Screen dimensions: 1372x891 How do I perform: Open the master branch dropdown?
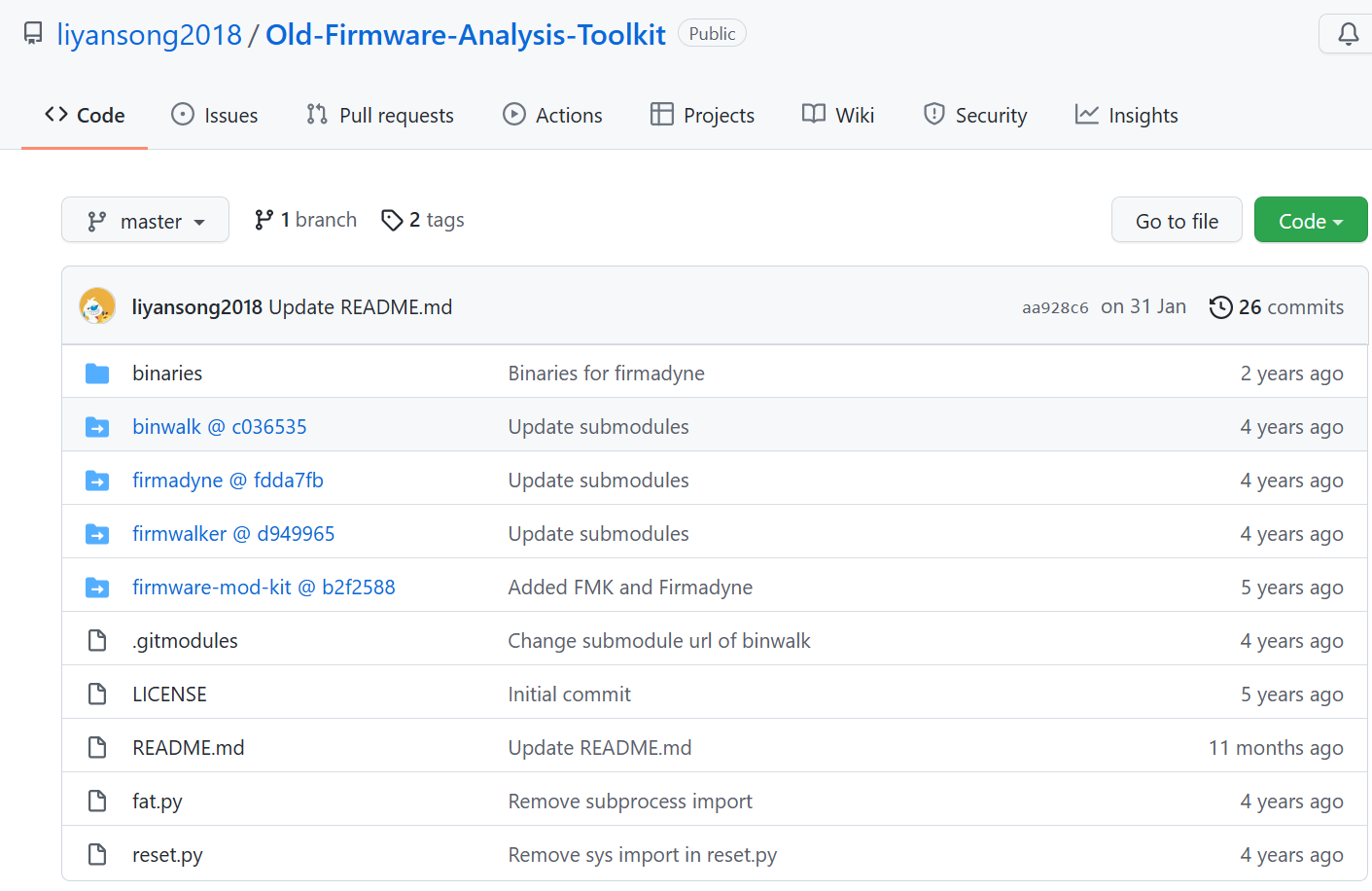(x=145, y=221)
